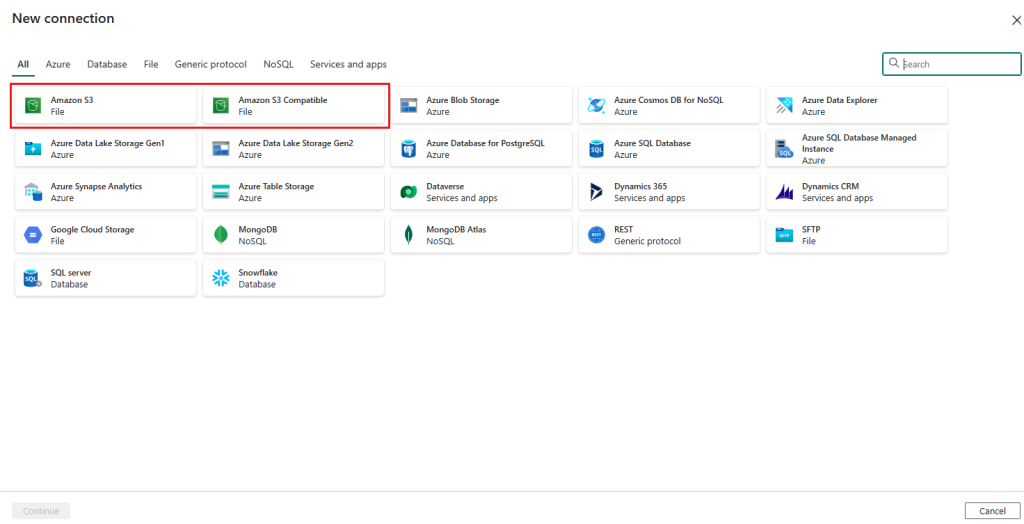Screen dimensions: 1024x524
Task: Click the Dataverse green icon
Action: 409,191
